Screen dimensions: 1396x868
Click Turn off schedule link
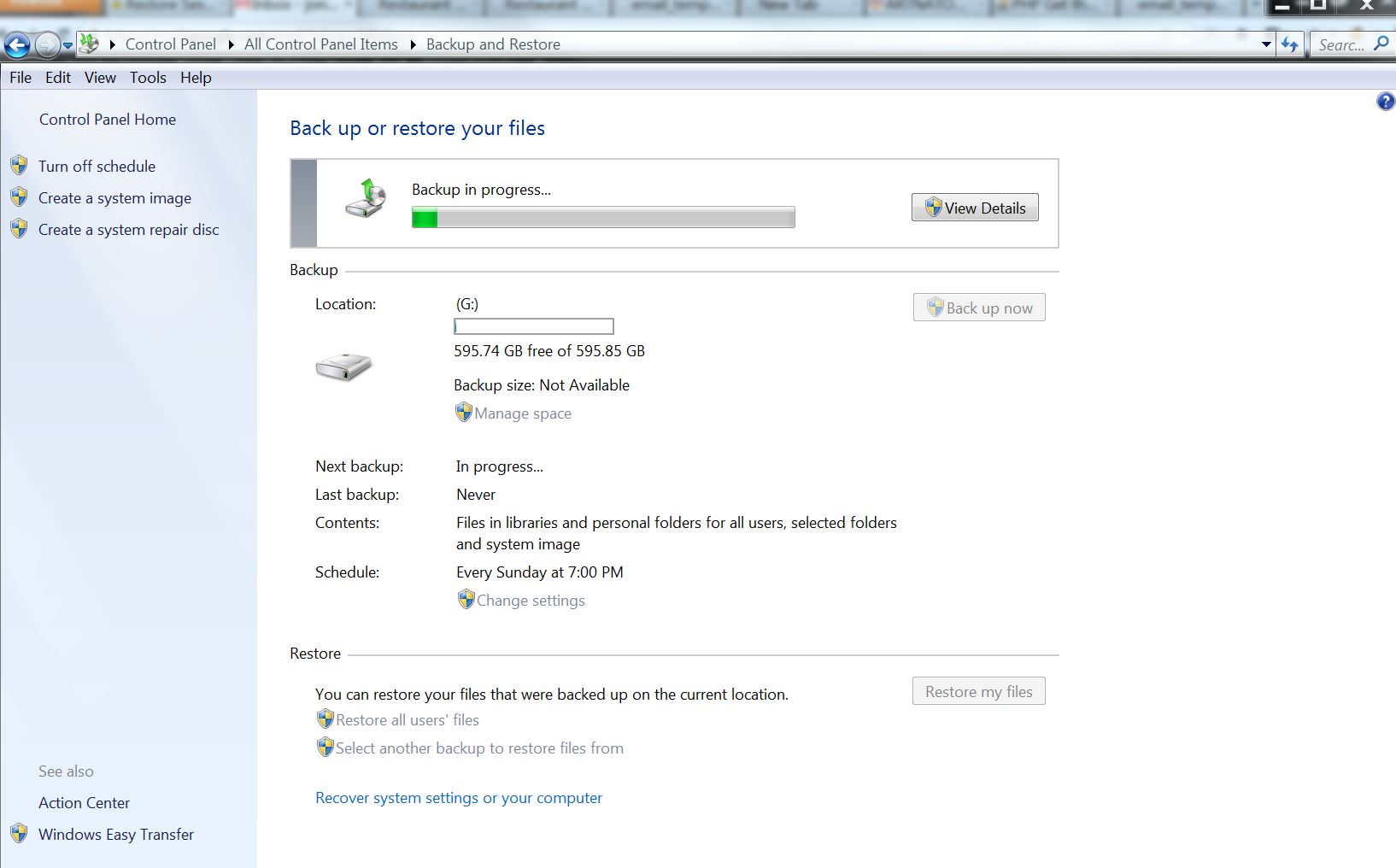97,167
